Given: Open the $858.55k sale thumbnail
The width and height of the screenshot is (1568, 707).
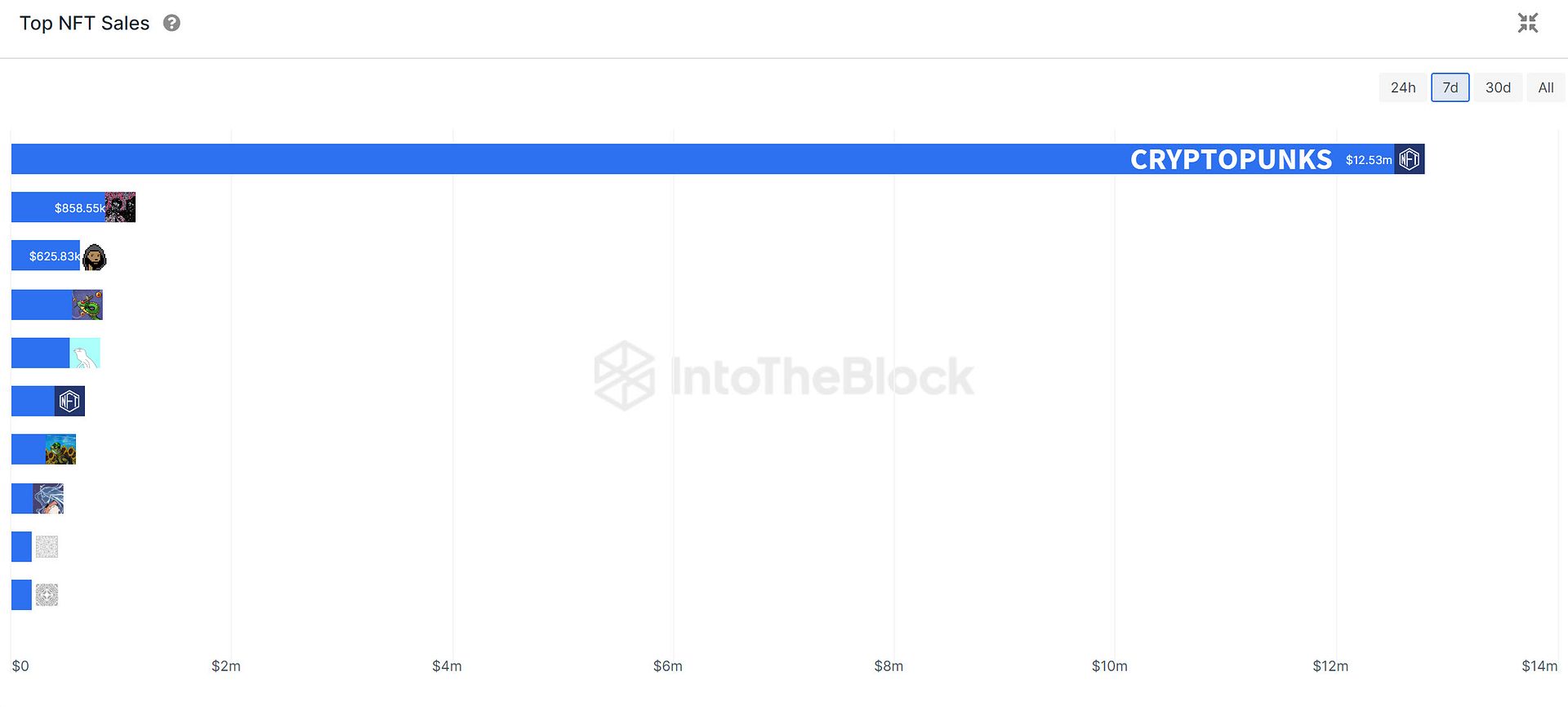Looking at the screenshot, I should coord(120,207).
